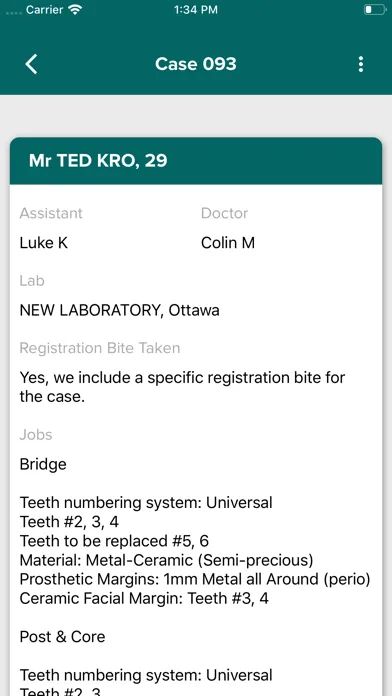Image resolution: width=392 pixels, height=696 pixels.
Task: Tap the assistant name Luke K
Action: point(44,243)
